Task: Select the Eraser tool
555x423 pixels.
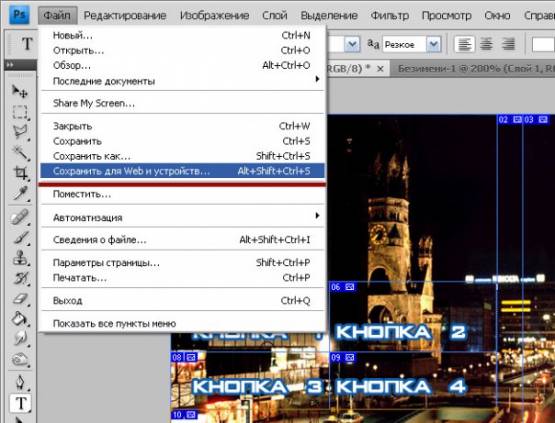Action: [x=20, y=298]
